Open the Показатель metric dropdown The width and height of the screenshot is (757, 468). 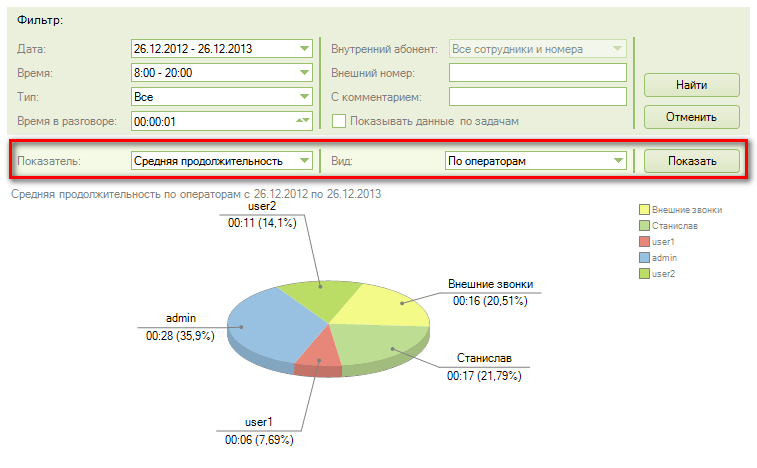click(304, 160)
